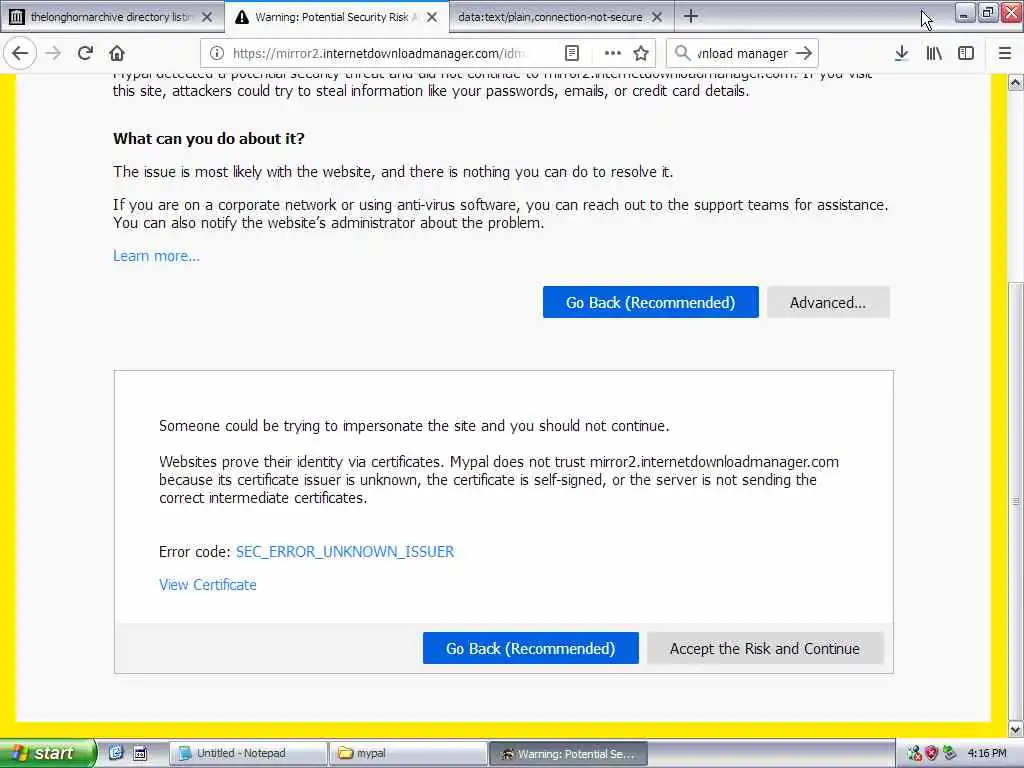This screenshot has height=768, width=1024.
Task: Switch to thelonghornarchive directory listing tab
Action: 112,17
